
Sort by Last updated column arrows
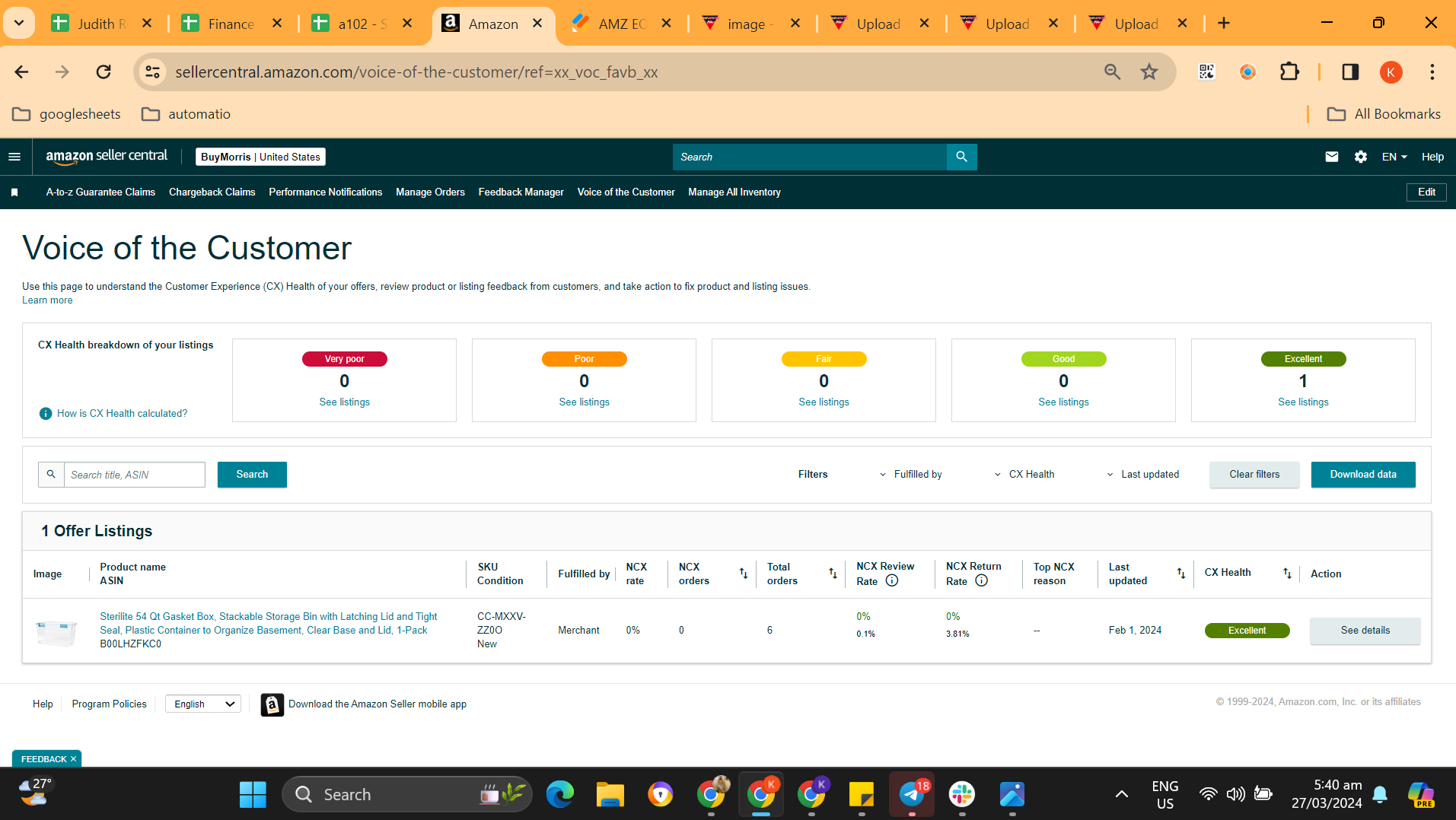[x=1181, y=574]
